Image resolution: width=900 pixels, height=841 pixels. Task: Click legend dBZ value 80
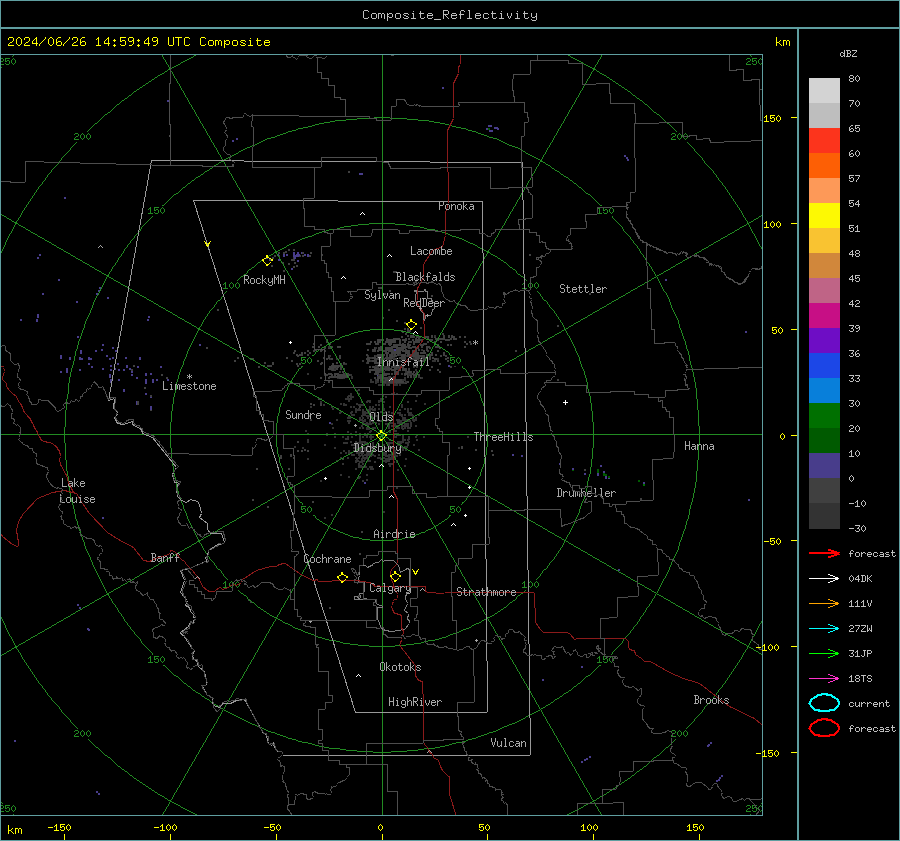coord(854,79)
